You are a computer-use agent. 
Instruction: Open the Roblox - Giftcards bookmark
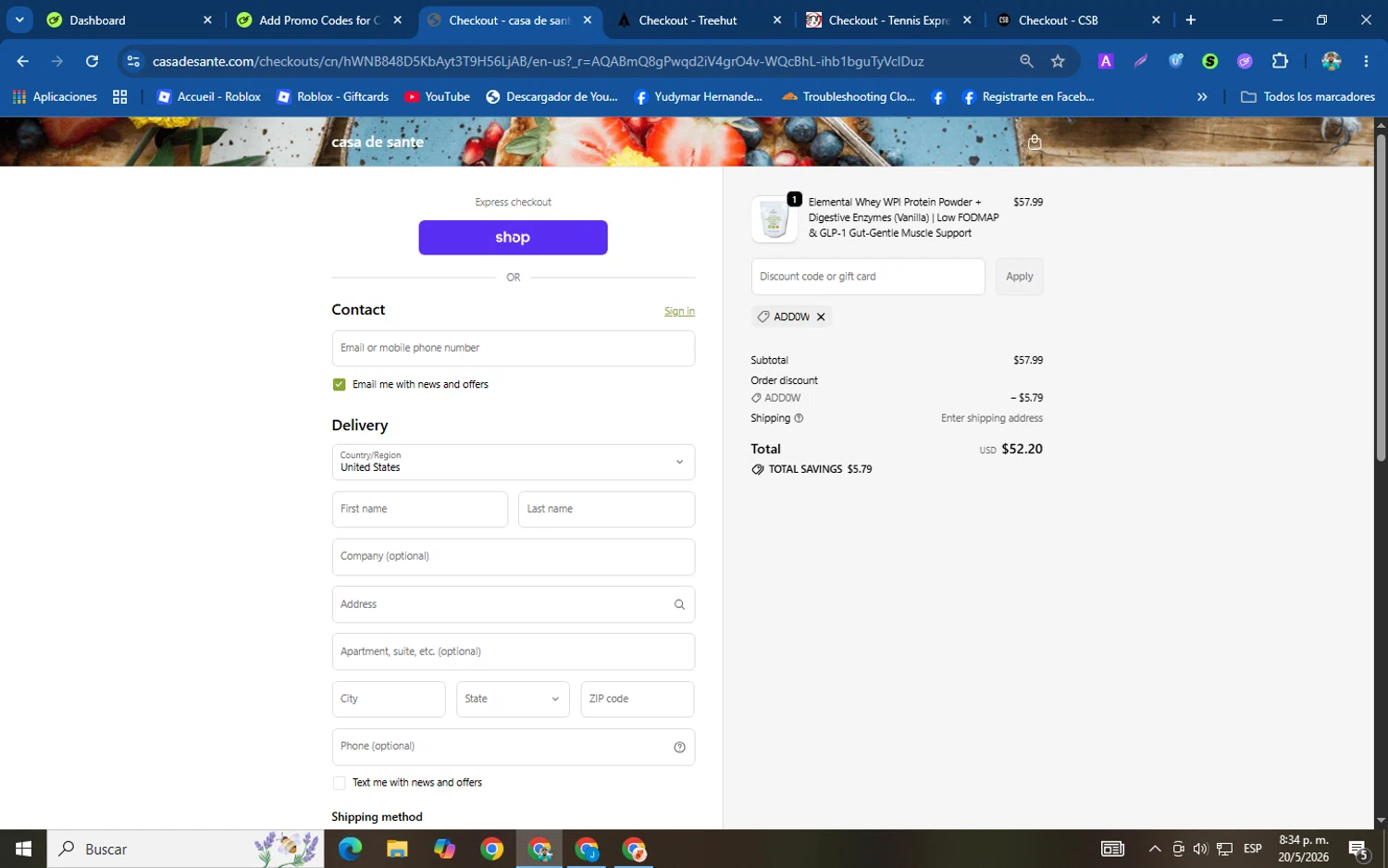(332, 96)
